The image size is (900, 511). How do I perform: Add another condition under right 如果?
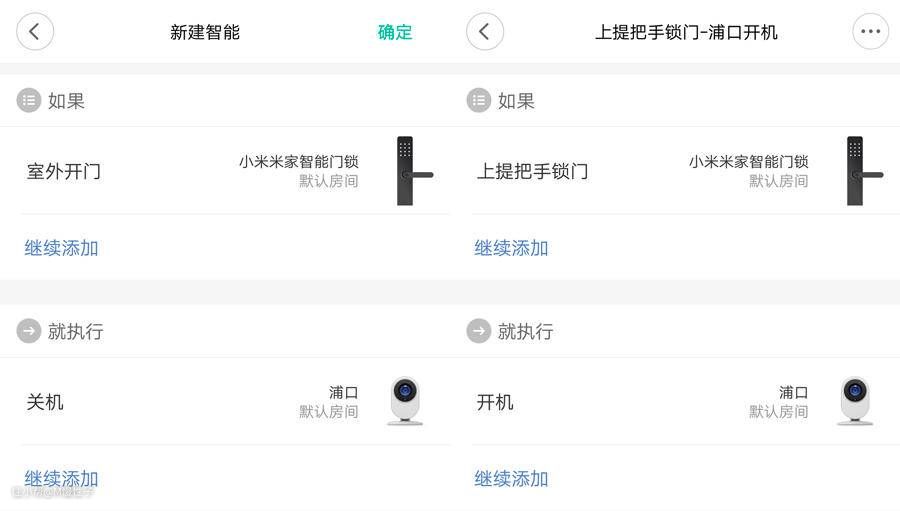click(x=511, y=248)
